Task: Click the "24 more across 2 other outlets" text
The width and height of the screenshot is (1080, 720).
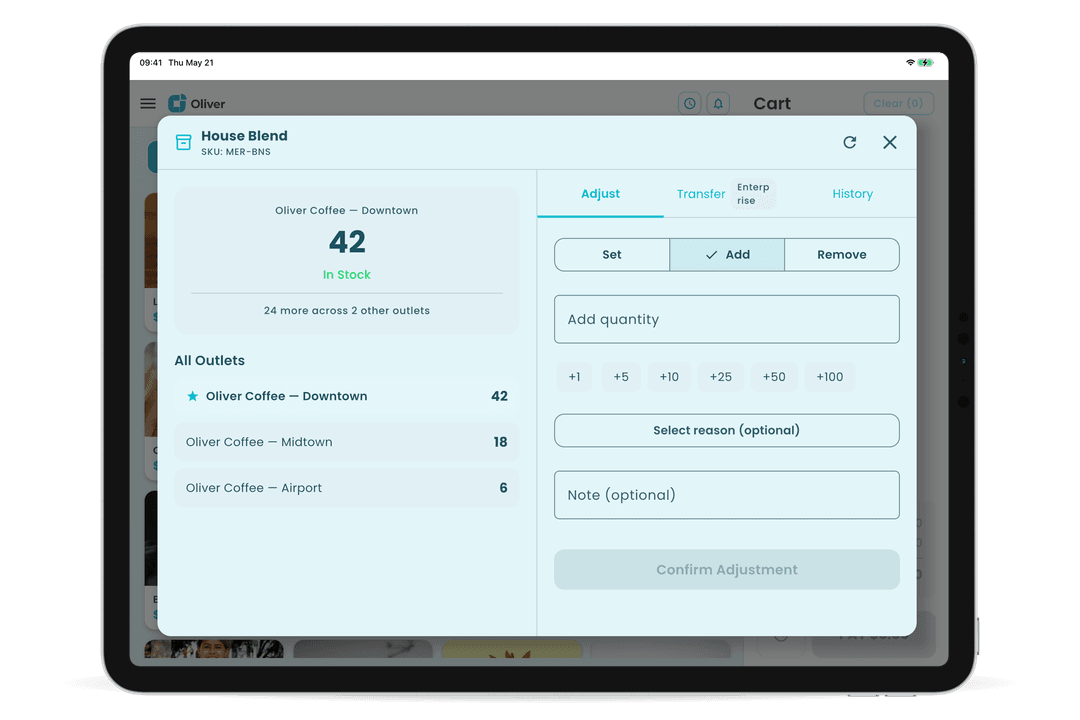Action: pos(346,311)
